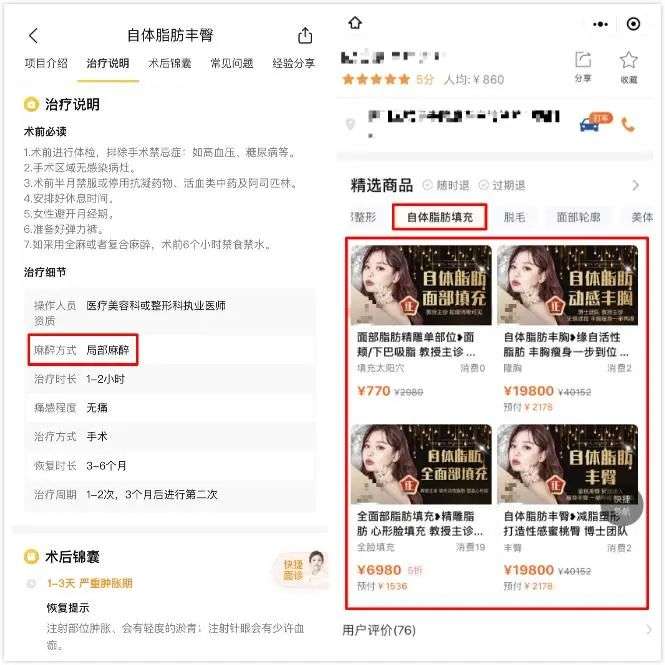Toggle the 随时退 check option
The image size is (665, 665).
(446, 185)
